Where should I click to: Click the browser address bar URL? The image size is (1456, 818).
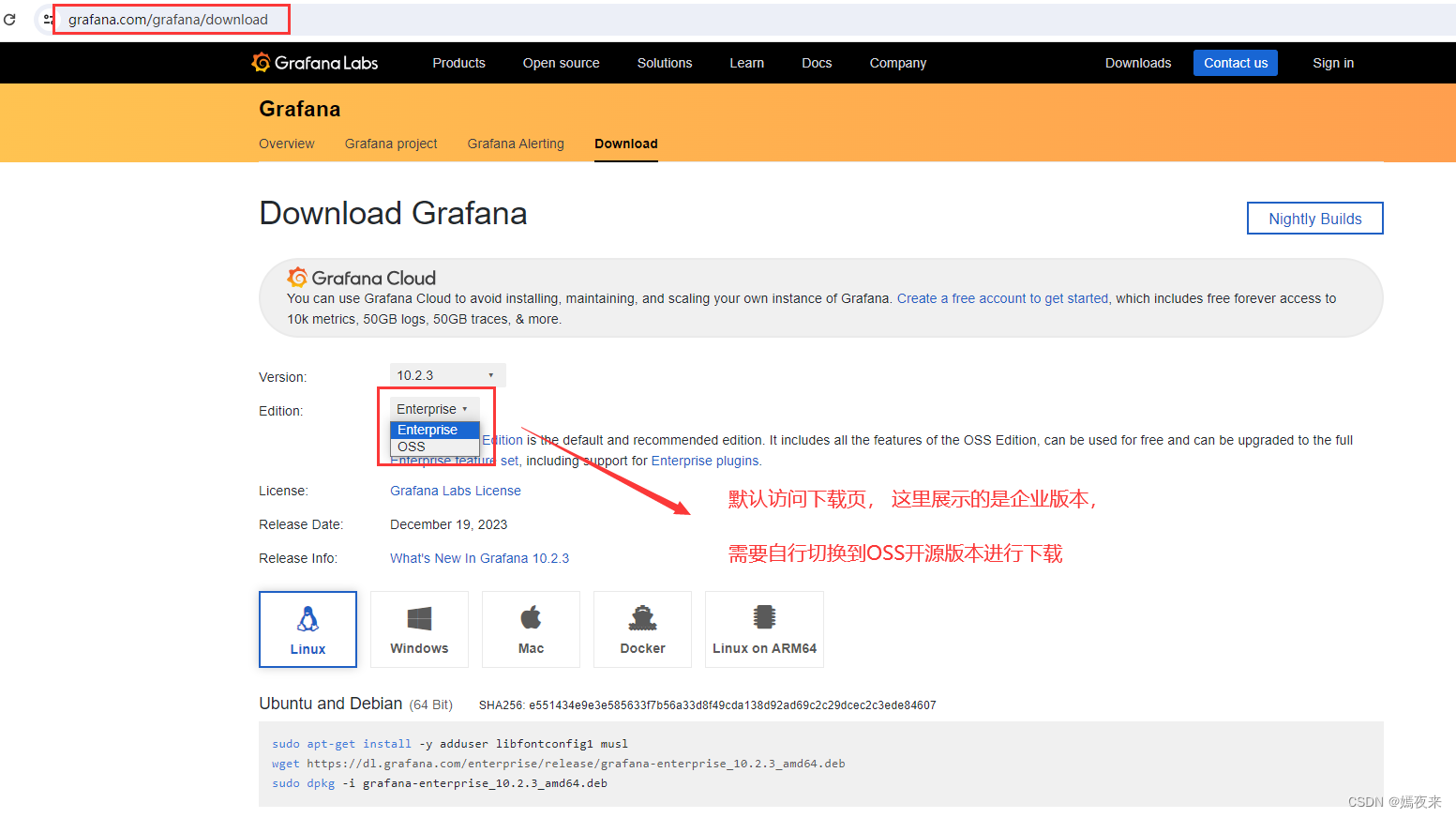pyautogui.click(x=168, y=20)
